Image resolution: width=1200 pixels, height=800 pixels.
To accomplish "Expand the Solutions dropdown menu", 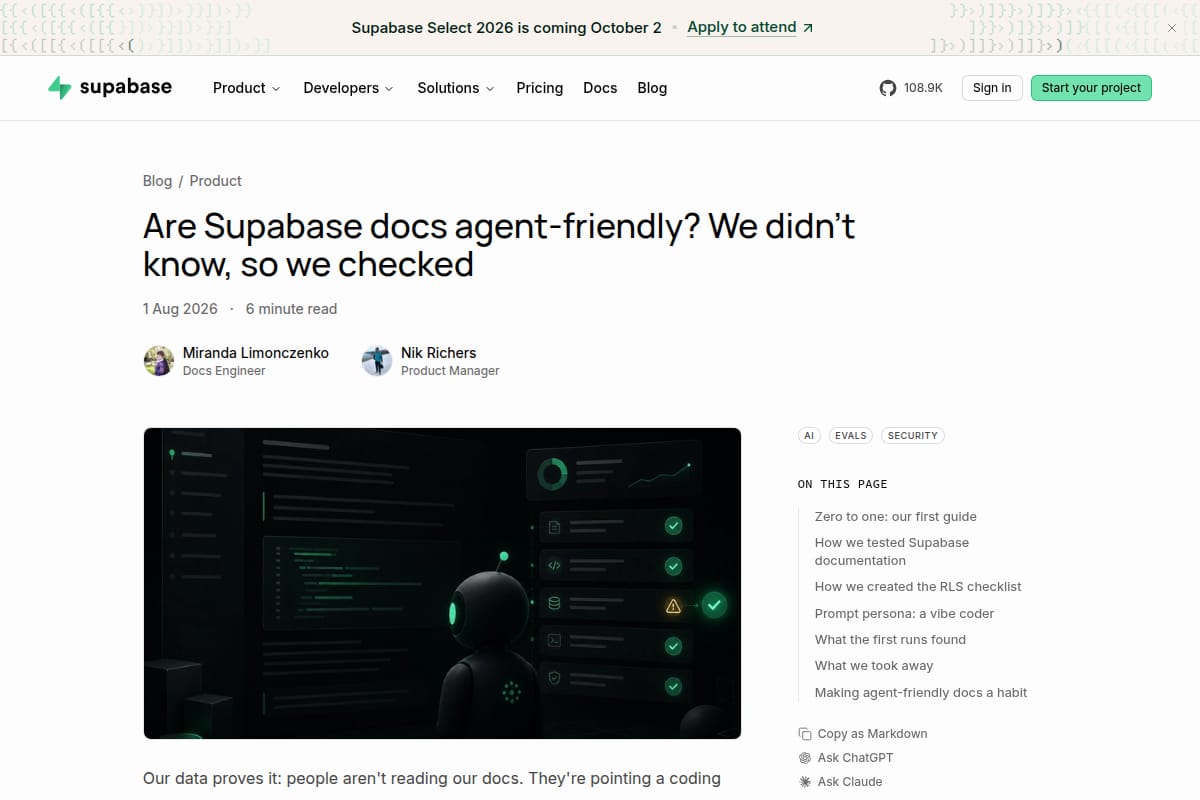I will (456, 88).
